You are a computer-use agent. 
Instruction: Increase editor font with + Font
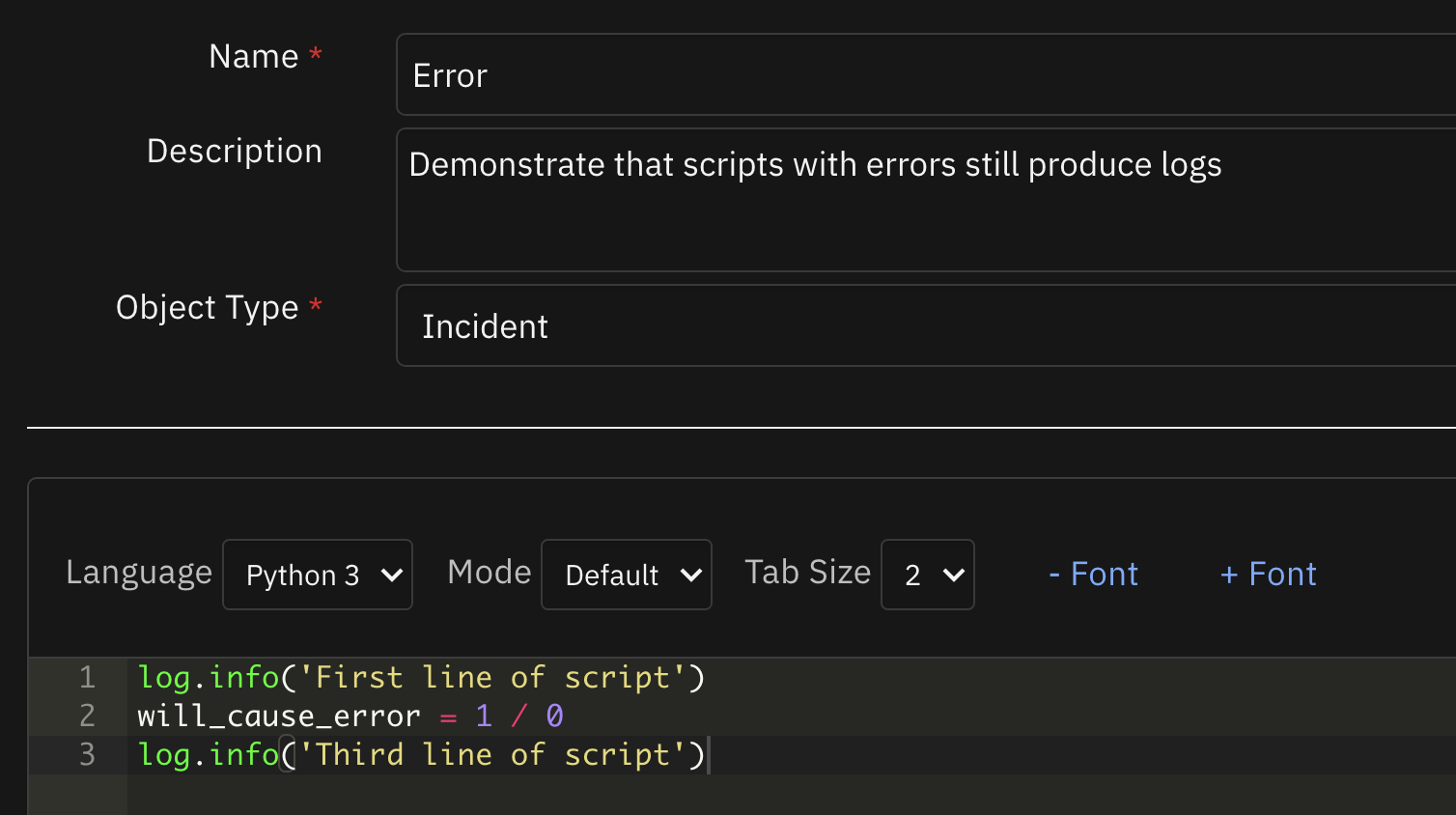coord(1268,575)
